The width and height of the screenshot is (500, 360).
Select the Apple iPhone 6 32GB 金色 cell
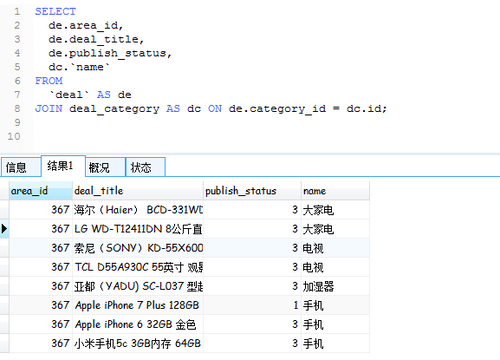[x=138, y=324]
